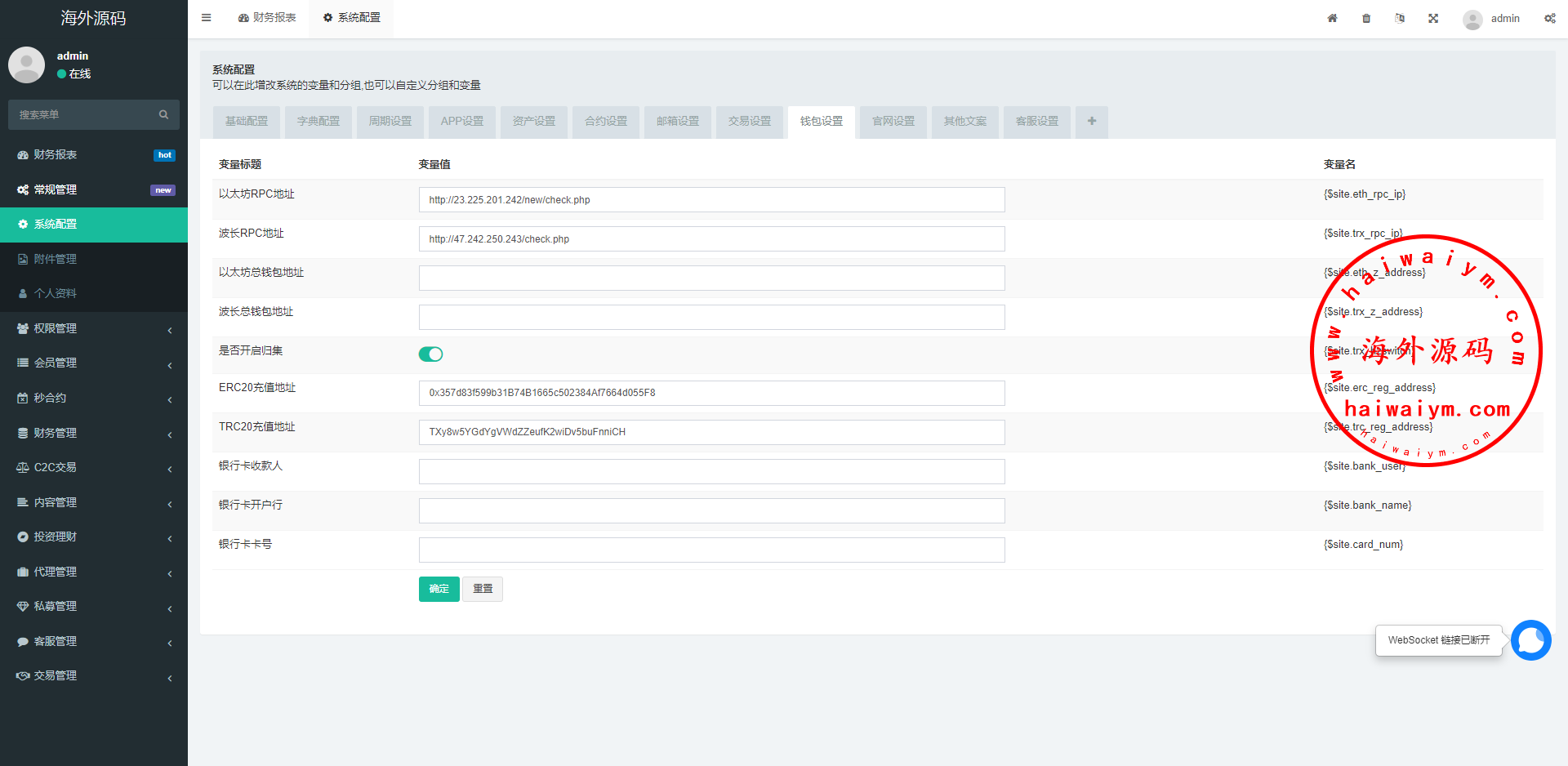Click the hamburger menu toggle icon
Image resolution: width=1568 pixels, height=766 pixels.
(207, 18)
